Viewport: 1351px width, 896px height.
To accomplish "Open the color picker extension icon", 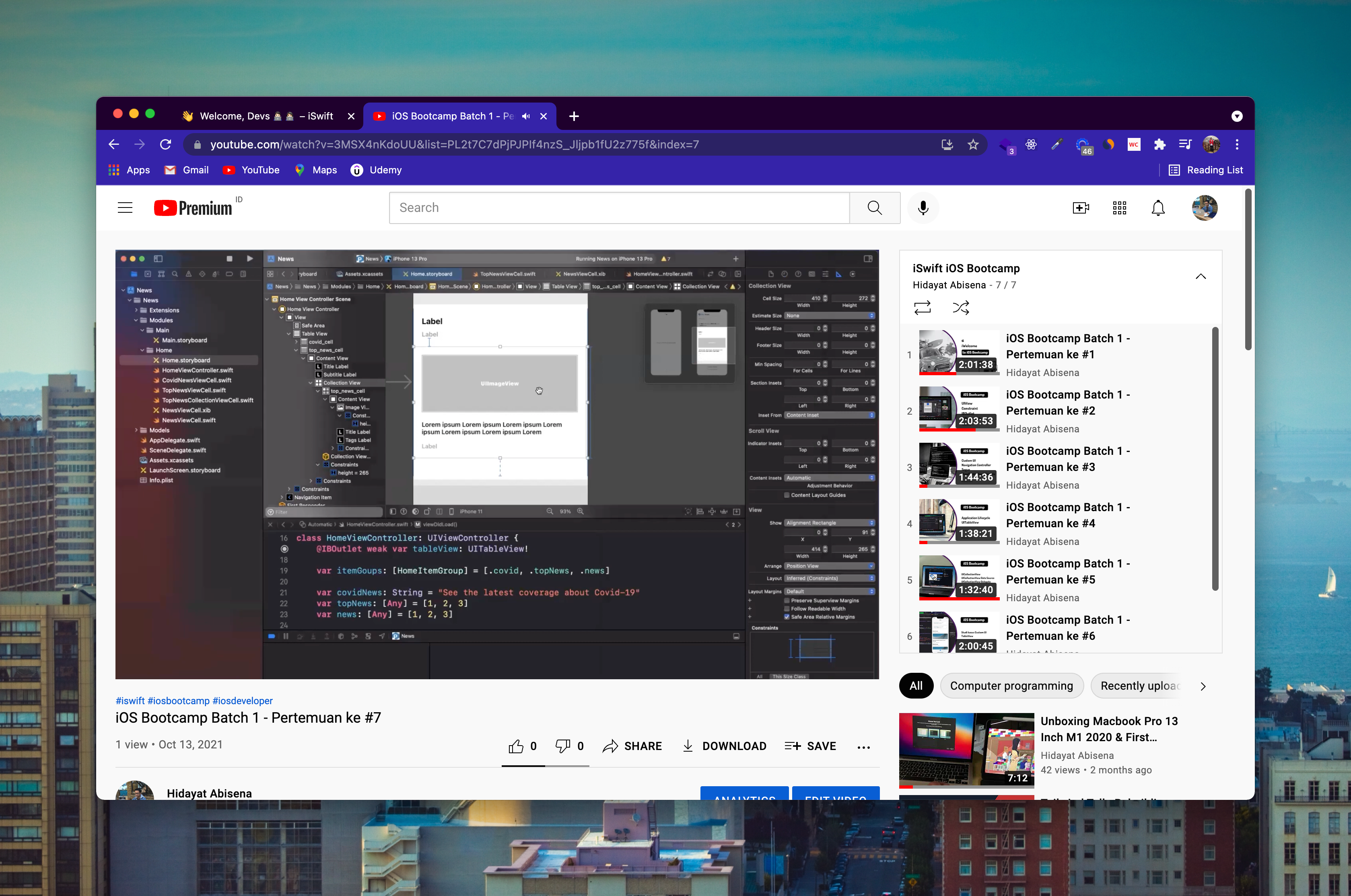I will pos(1056,144).
